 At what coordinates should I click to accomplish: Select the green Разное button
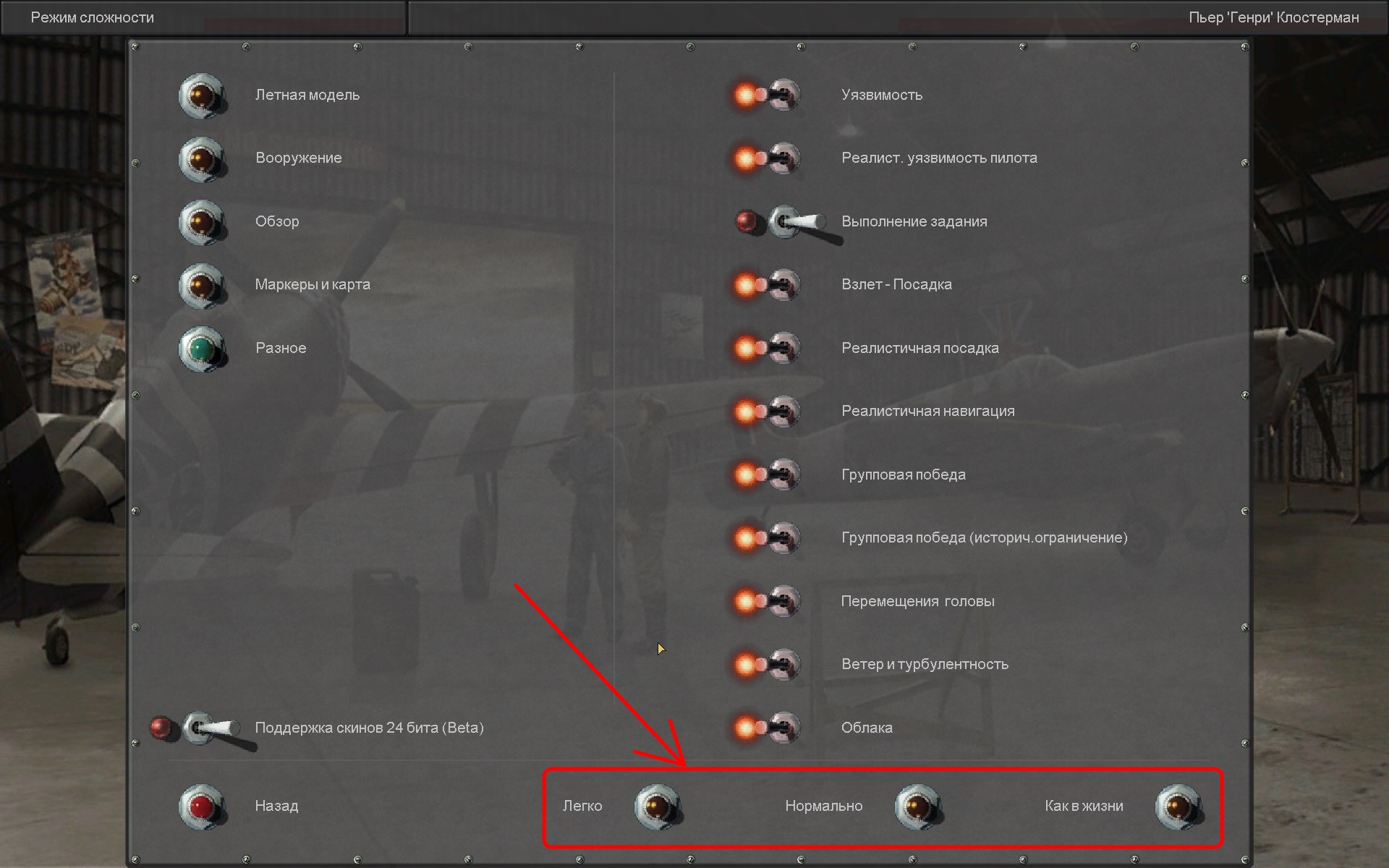[x=202, y=349]
